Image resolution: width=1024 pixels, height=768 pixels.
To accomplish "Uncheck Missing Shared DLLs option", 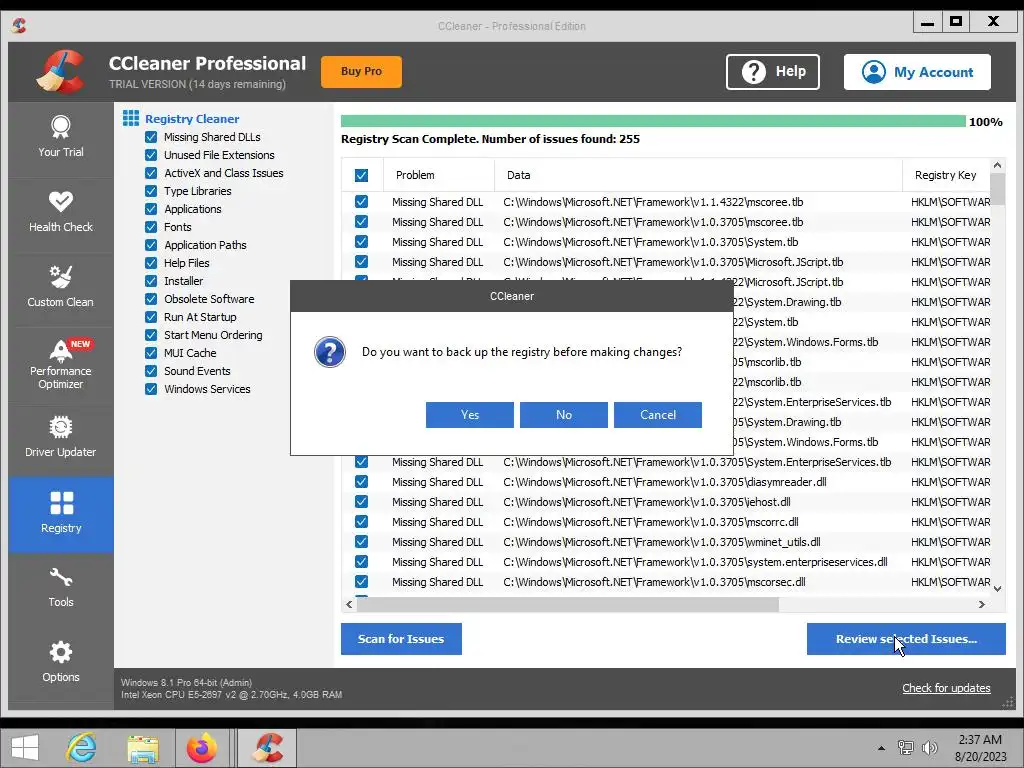I will point(151,137).
